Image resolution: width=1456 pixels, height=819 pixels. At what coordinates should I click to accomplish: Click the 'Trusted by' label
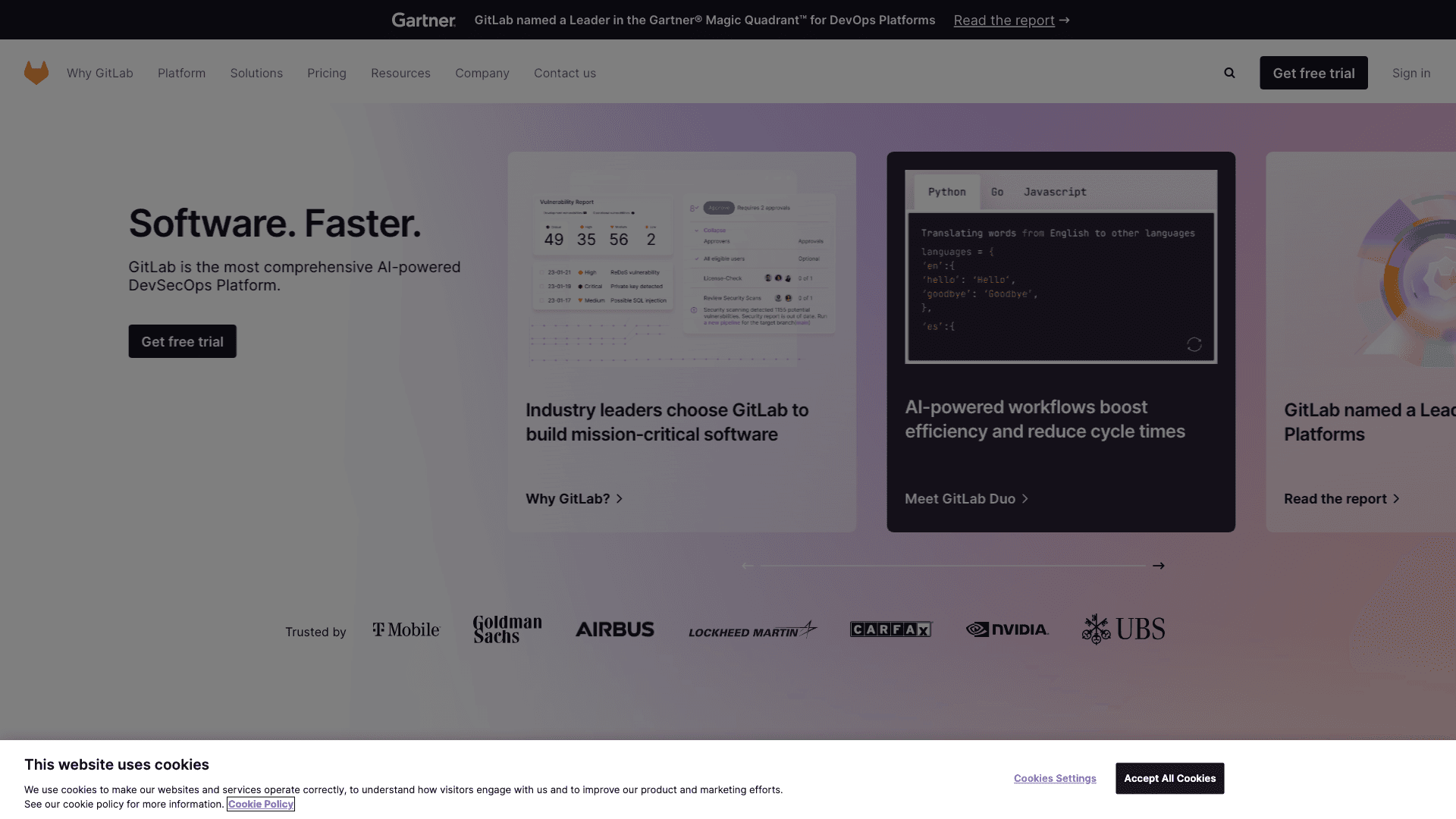click(315, 632)
